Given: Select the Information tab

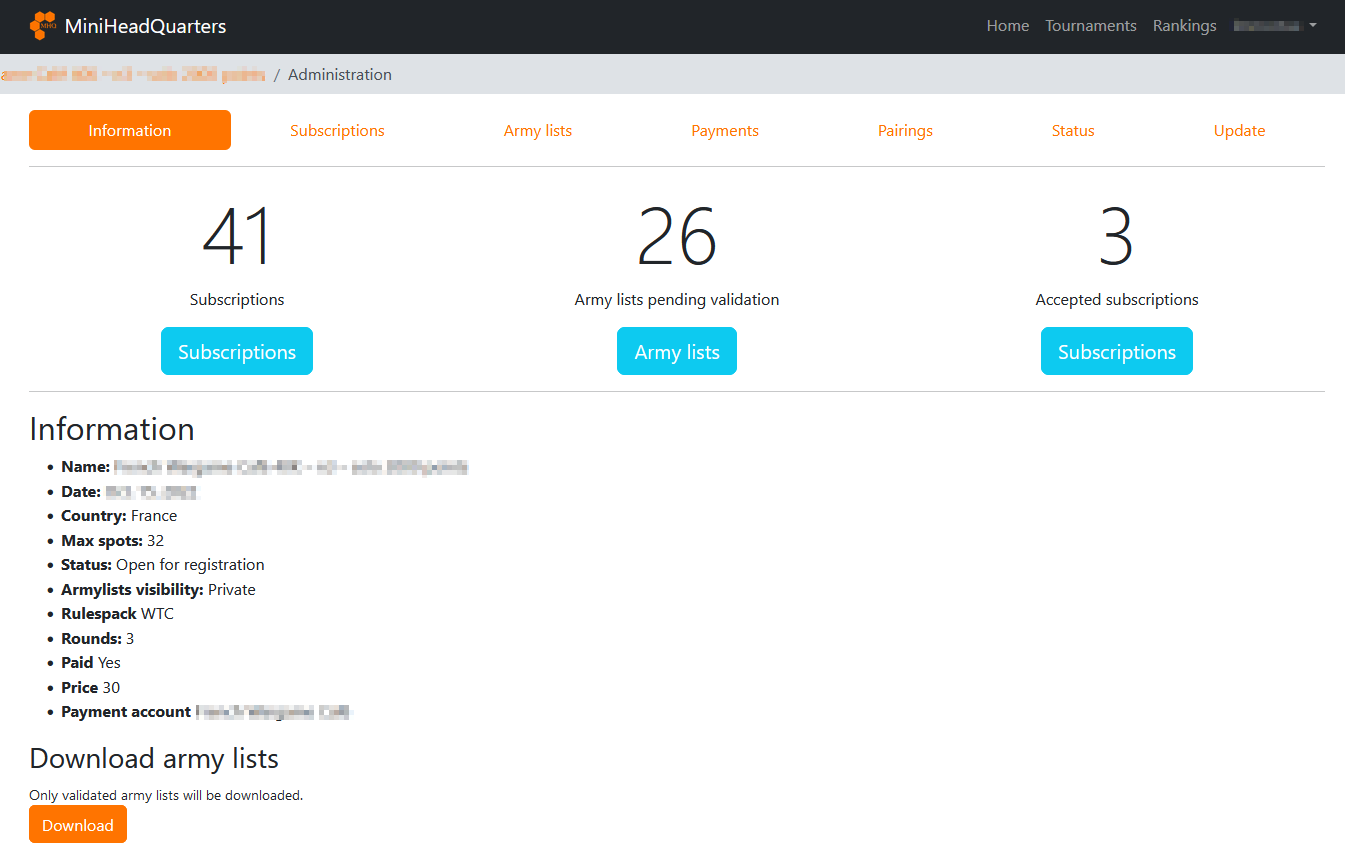Looking at the screenshot, I should pos(130,131).
